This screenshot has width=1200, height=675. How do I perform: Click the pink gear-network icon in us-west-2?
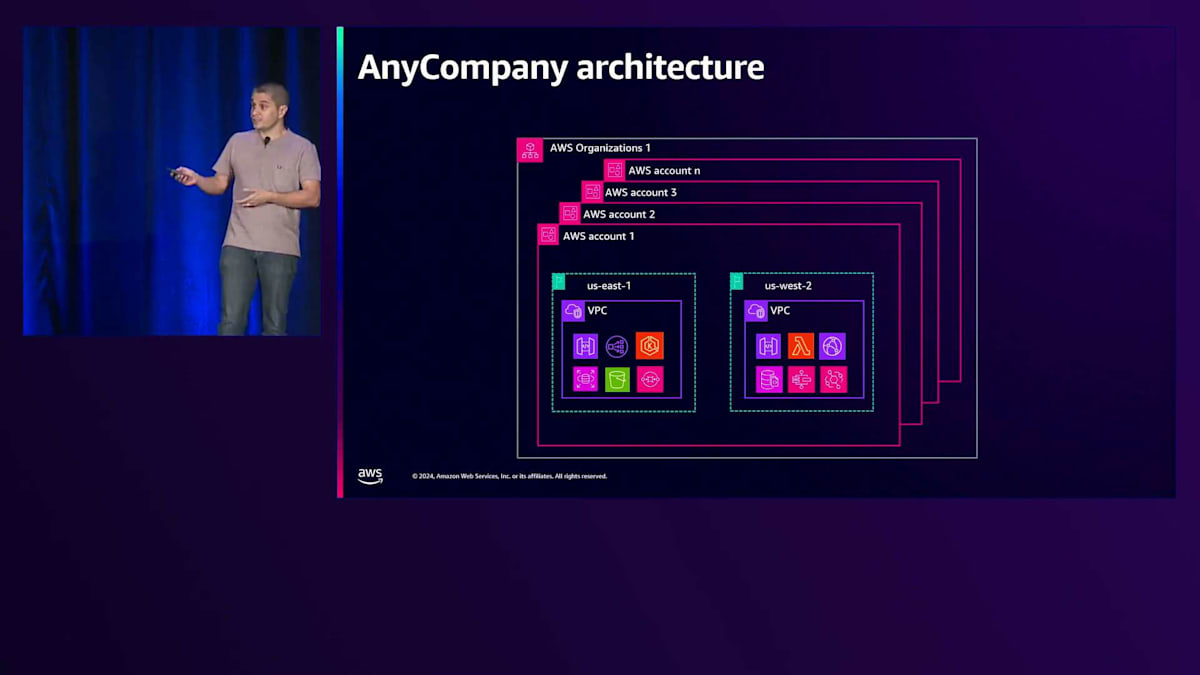(833, 379)
